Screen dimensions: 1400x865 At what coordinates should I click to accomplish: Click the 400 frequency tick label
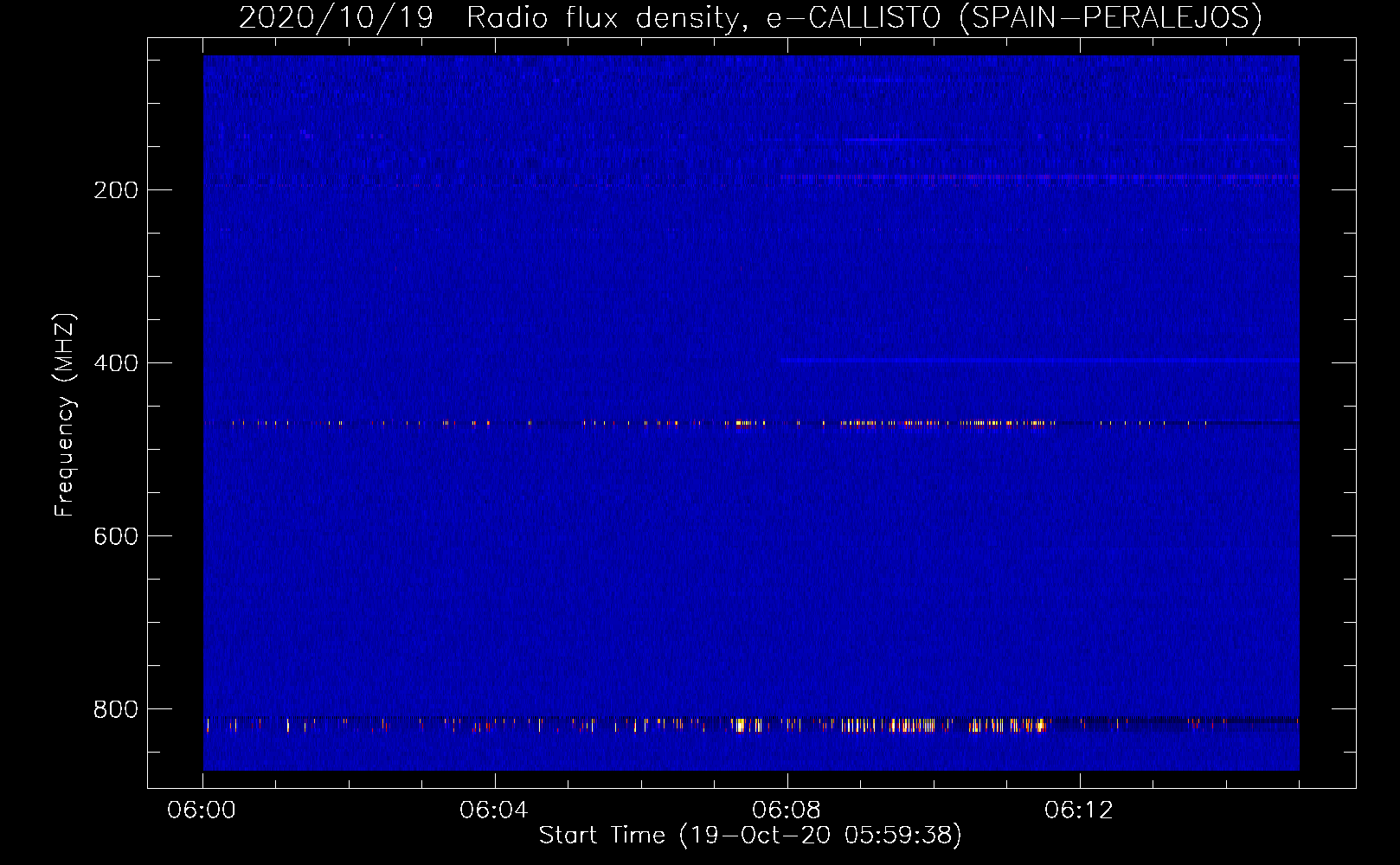click(116, 363)
